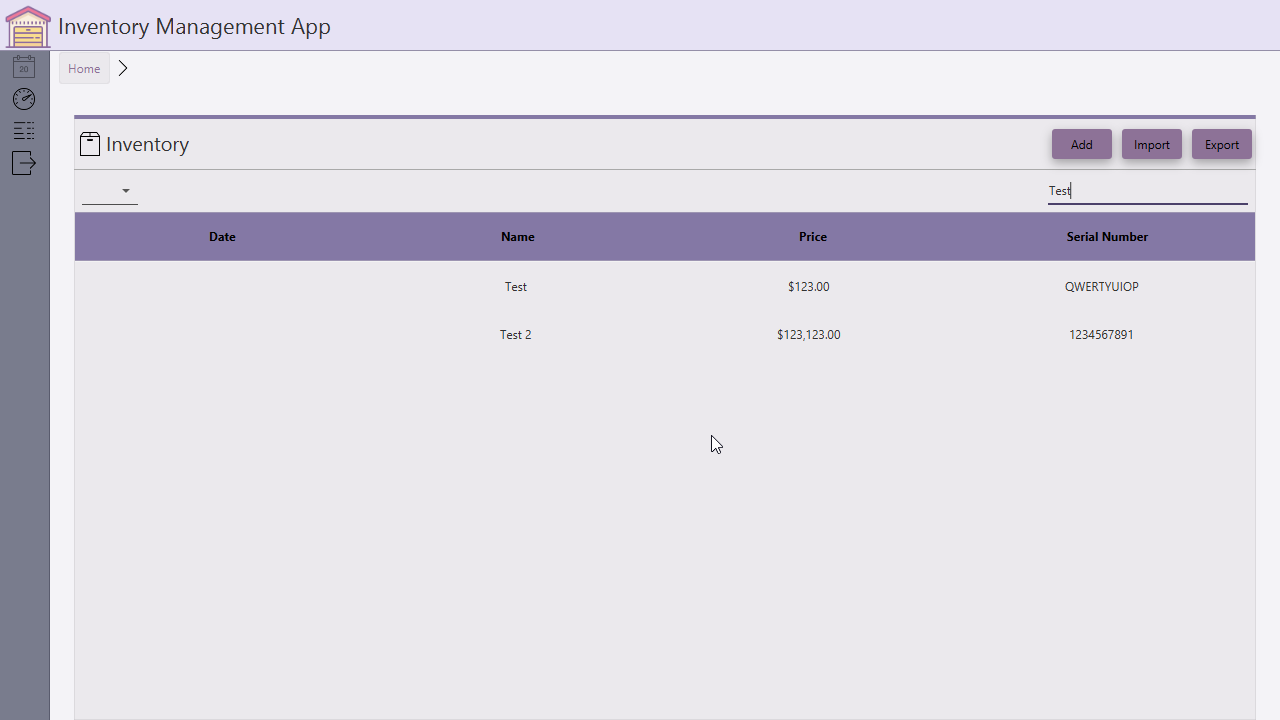The height and width of the screenshot is (720, 1280).
Task: Open the list view icon in sidebar
Action: [24, 131]
